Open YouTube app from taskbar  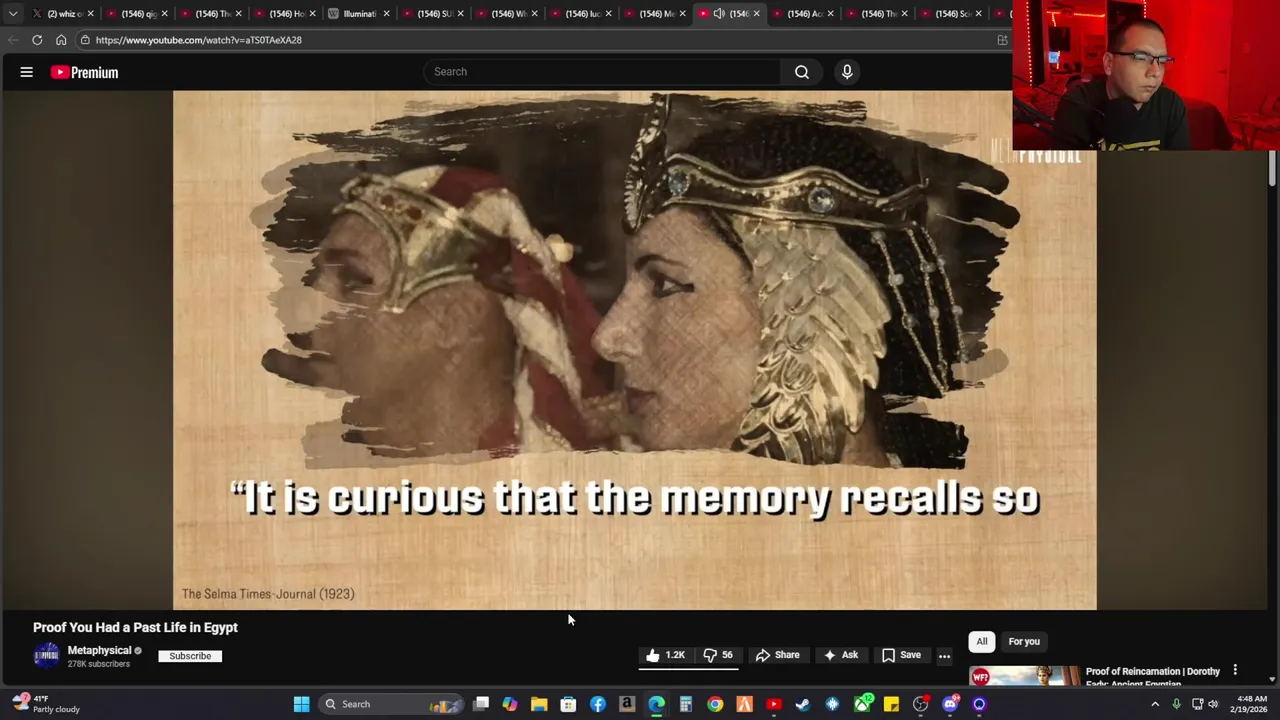click(x=774, y=704)
